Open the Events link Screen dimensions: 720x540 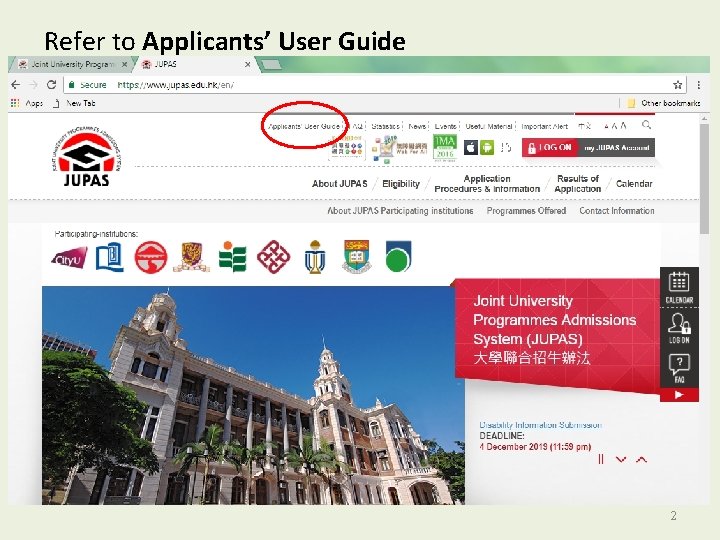445,126
